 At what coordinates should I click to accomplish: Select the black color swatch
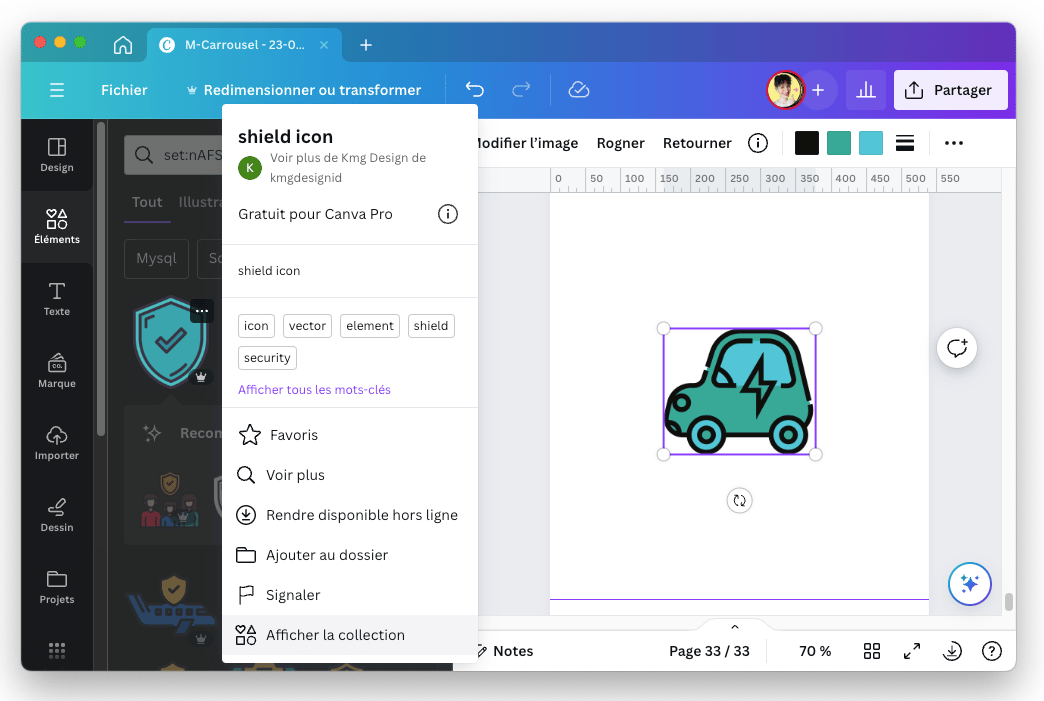click(806, 143)
